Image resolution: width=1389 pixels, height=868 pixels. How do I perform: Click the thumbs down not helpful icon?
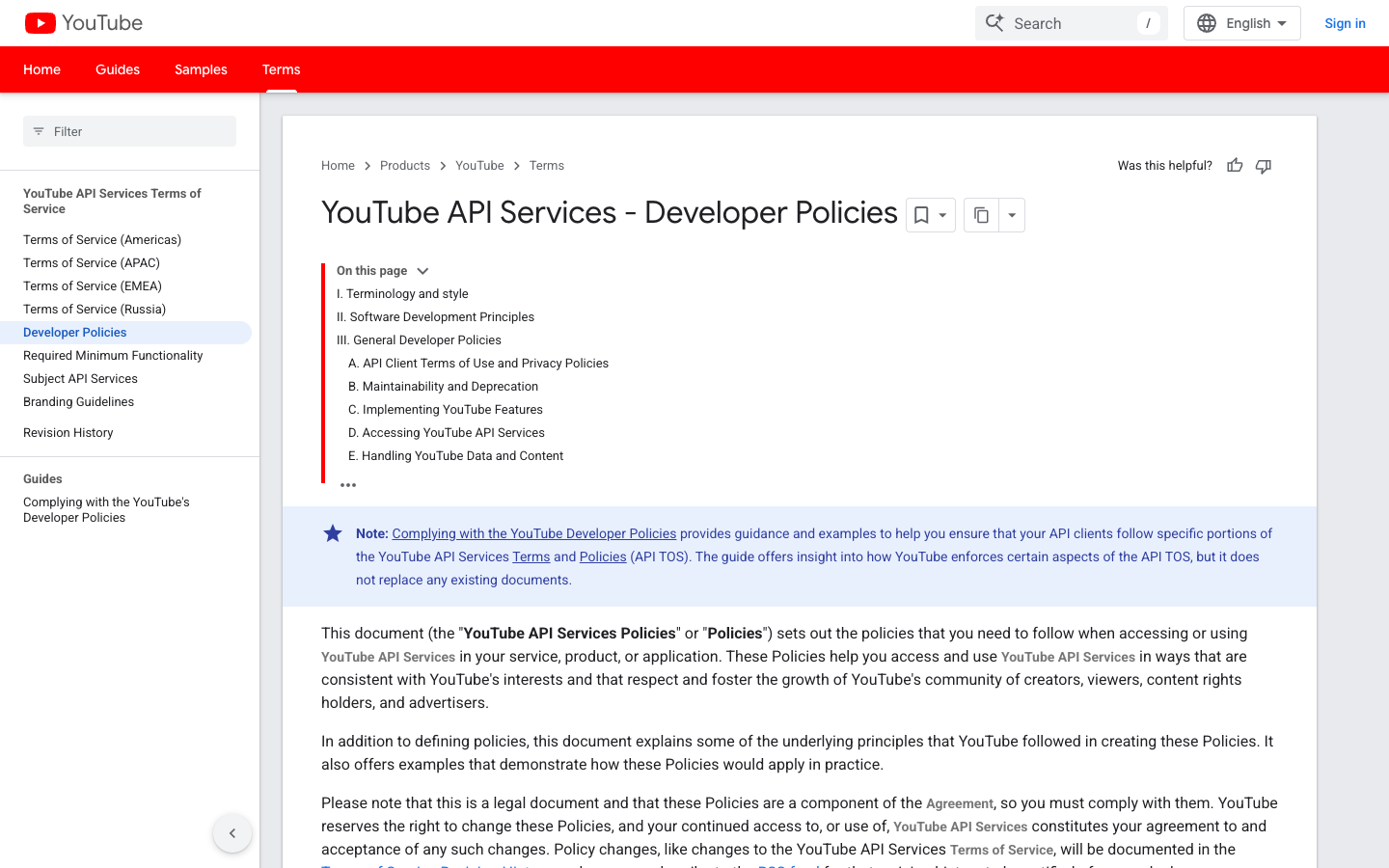(x=1264, y=166)
